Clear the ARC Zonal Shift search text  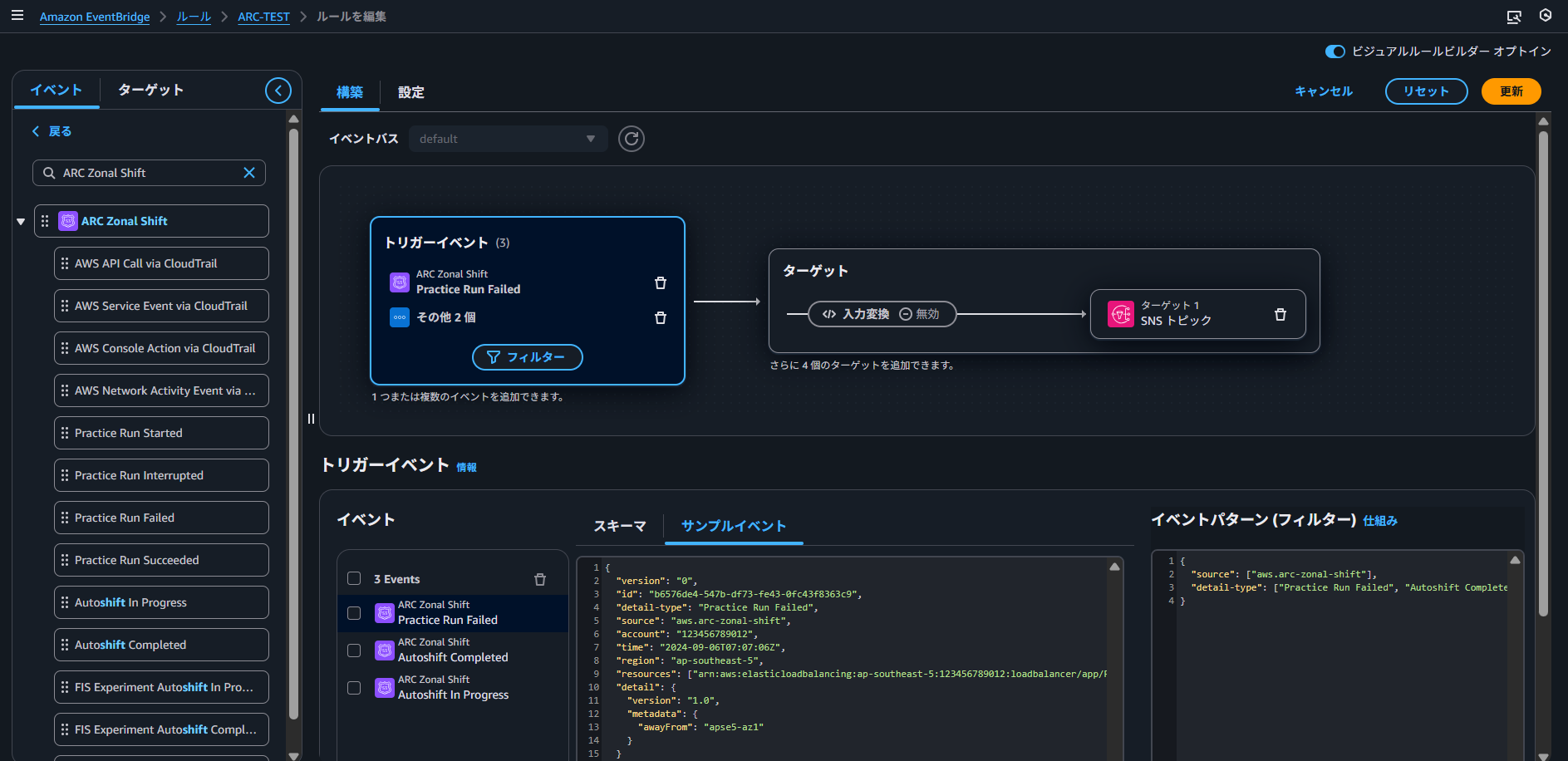(249, 173)
